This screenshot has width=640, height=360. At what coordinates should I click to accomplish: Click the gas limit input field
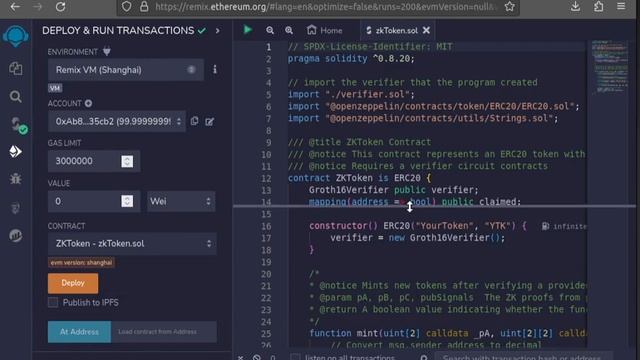point(94,161)
